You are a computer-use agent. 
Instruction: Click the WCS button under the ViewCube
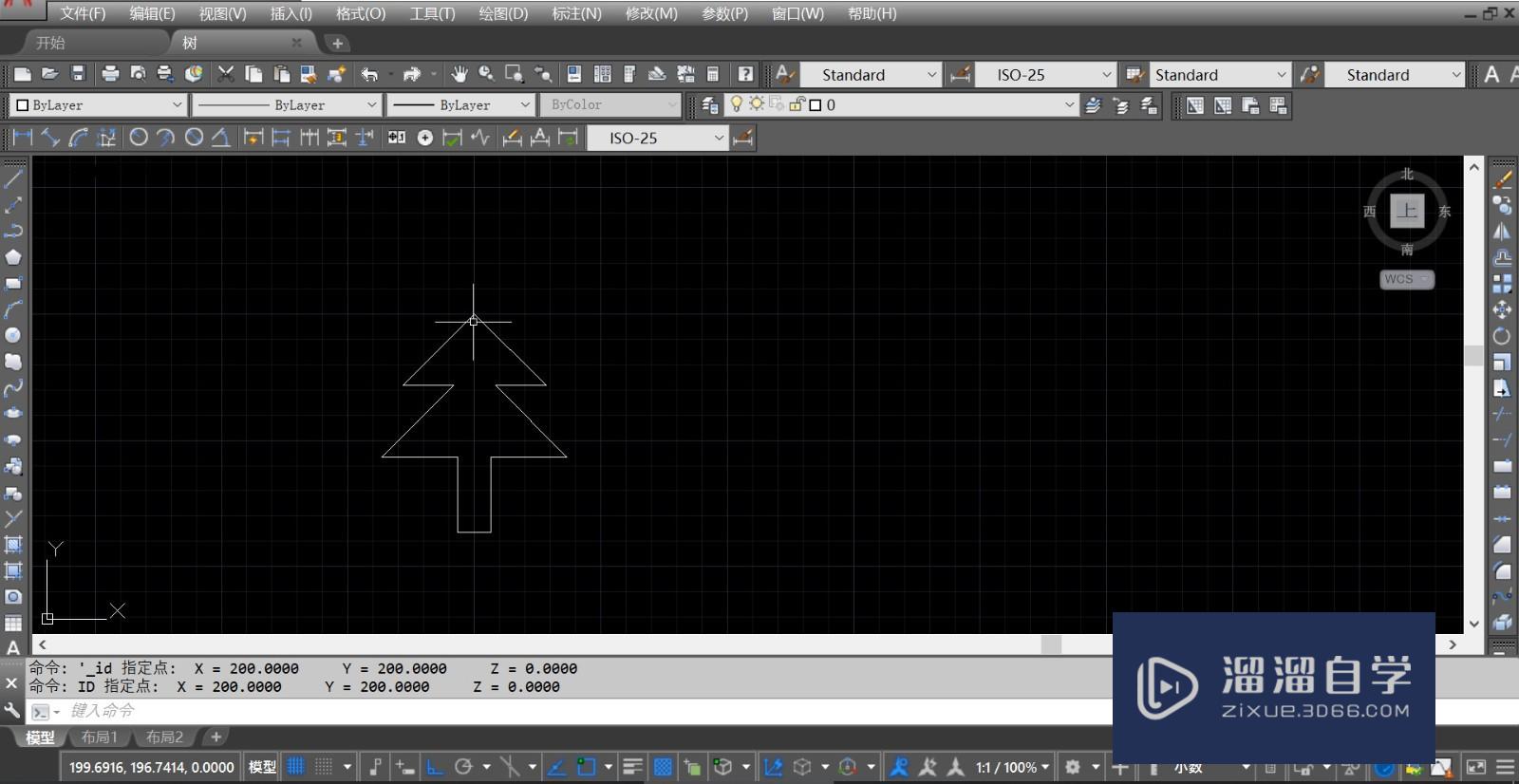pos(1406,279)
